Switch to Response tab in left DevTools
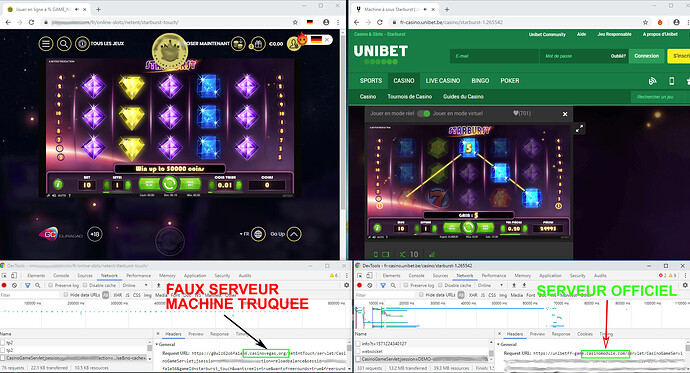The height and width of the screenshot is (373, 690). point(219,334)
